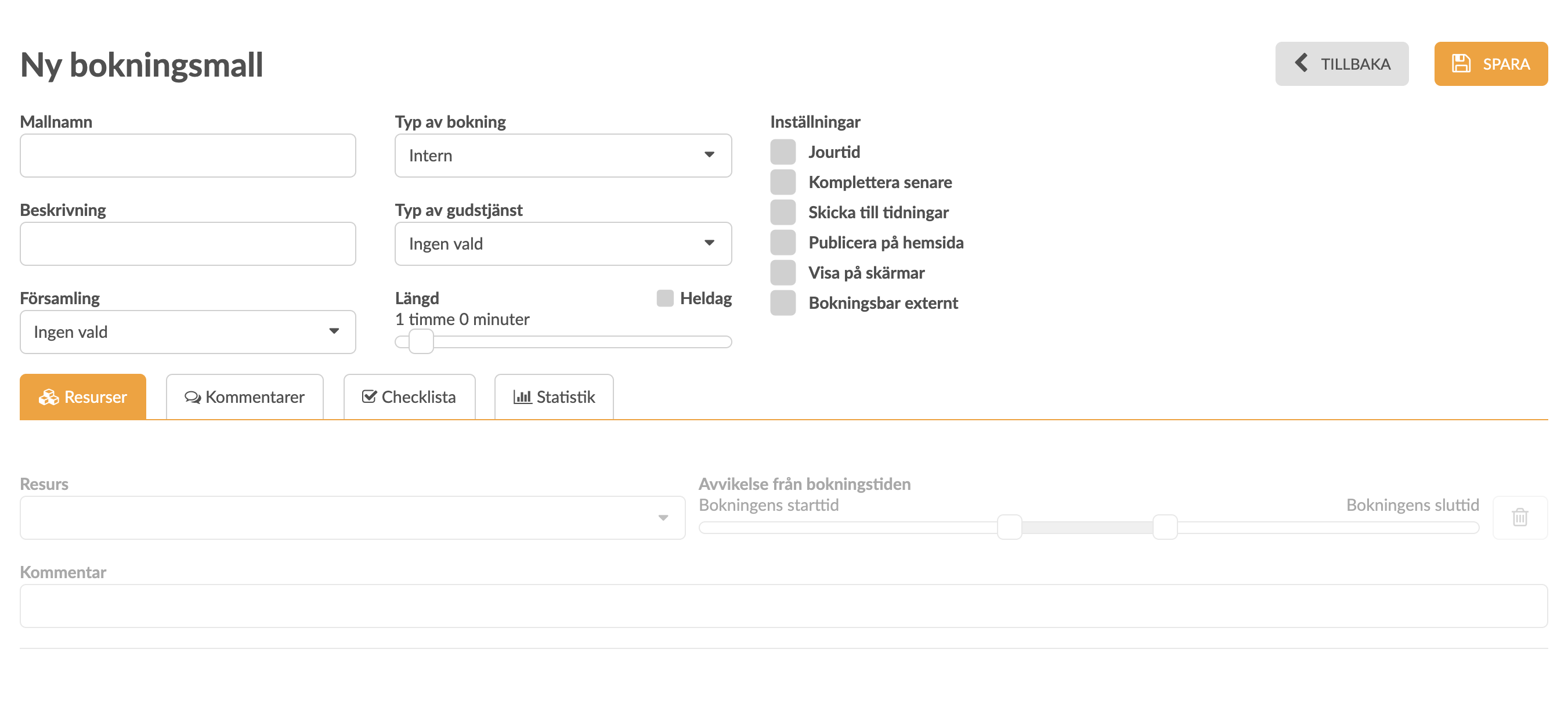
Task: Click the trash icon to delete resource row
Action: point(1519,517)
